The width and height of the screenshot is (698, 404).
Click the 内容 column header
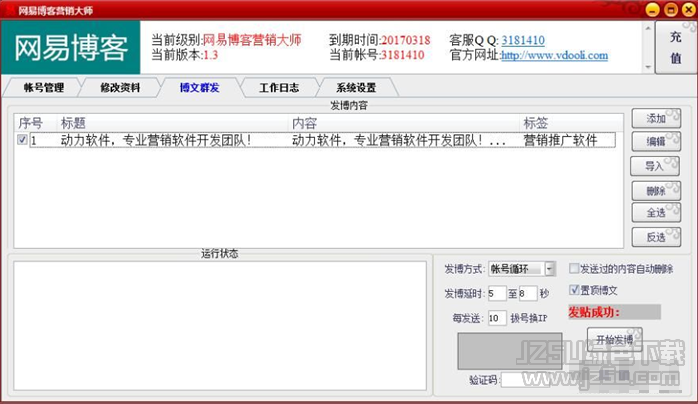pos(404,123)
